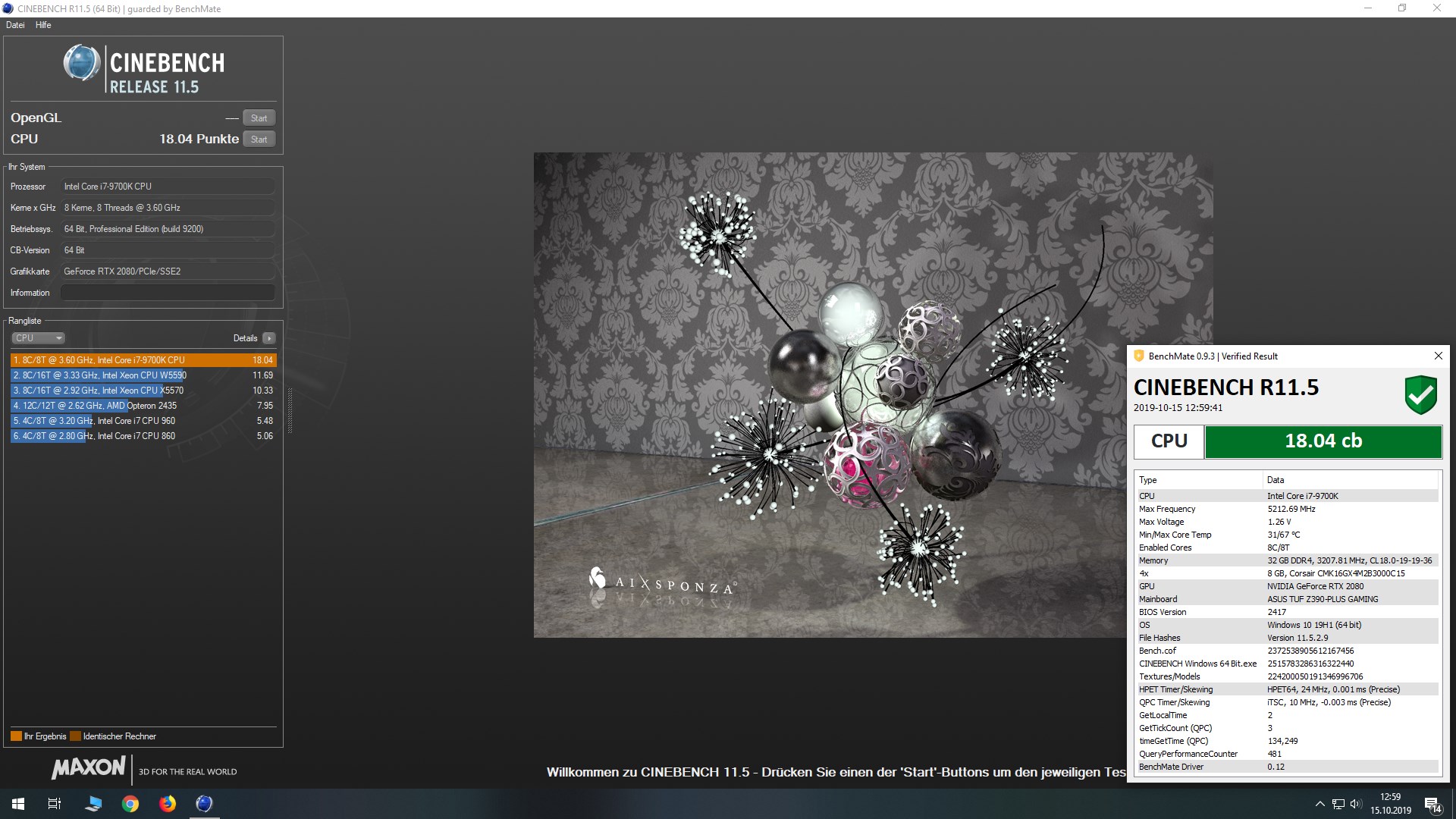The width and height of the screenshot is (1456, 819).
Task: Select the BIOS Version row
Action: (x=1287, y=612)
